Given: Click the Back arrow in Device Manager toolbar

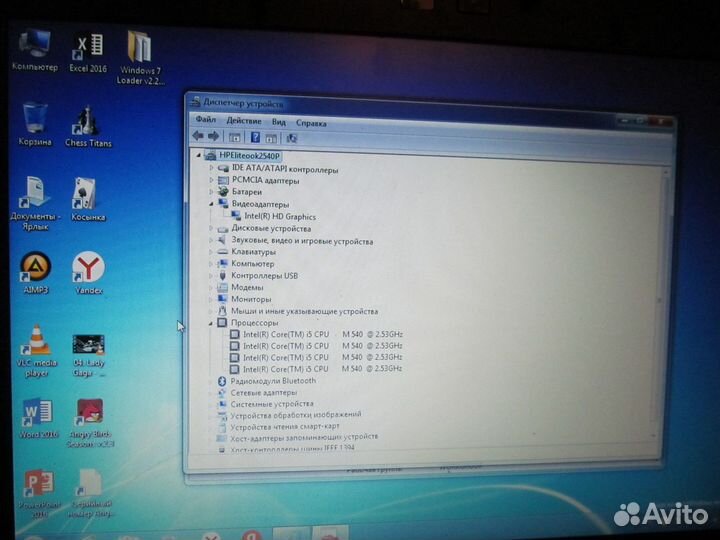Looking at the screenshot, I should [198, 135].
